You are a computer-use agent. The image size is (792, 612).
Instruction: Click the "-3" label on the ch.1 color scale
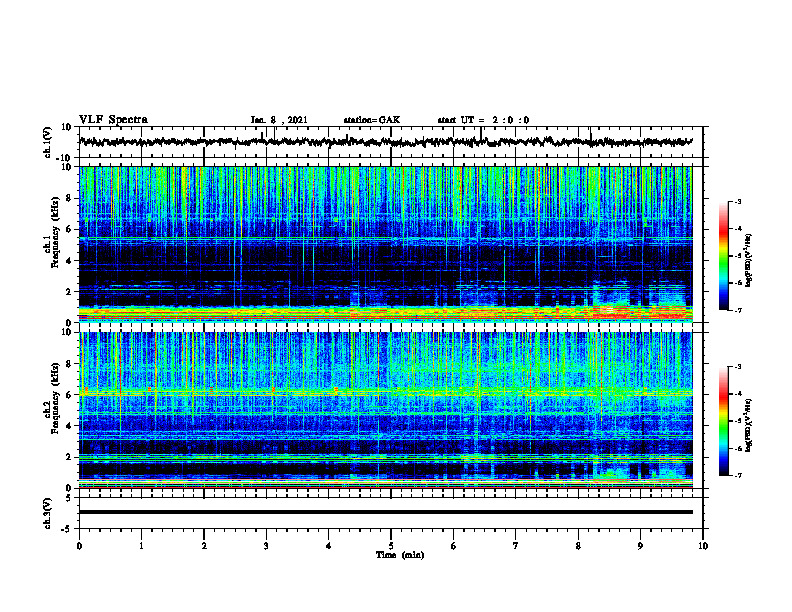coord(737,202)
